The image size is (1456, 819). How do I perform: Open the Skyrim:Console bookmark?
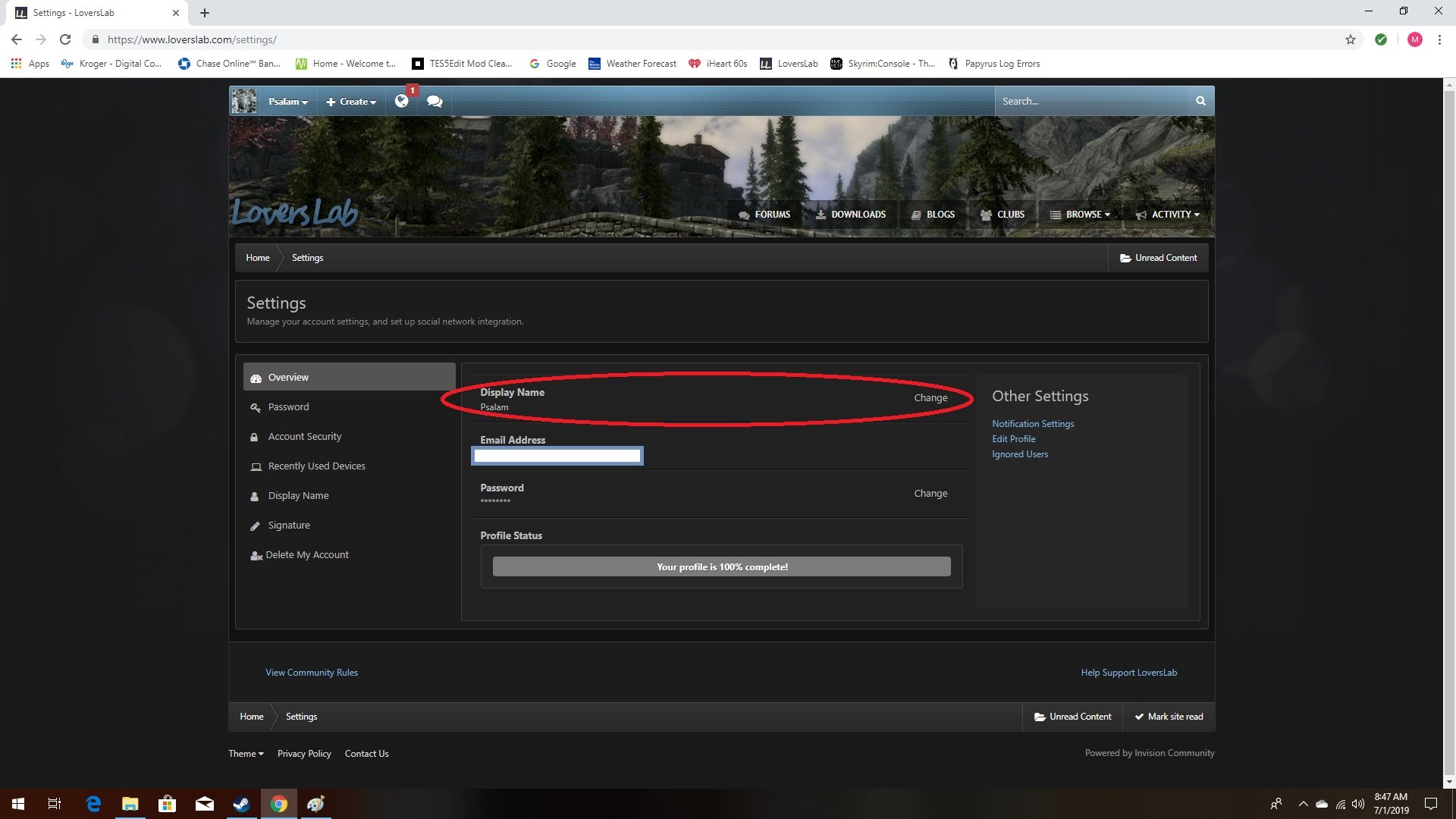point(883,64)
